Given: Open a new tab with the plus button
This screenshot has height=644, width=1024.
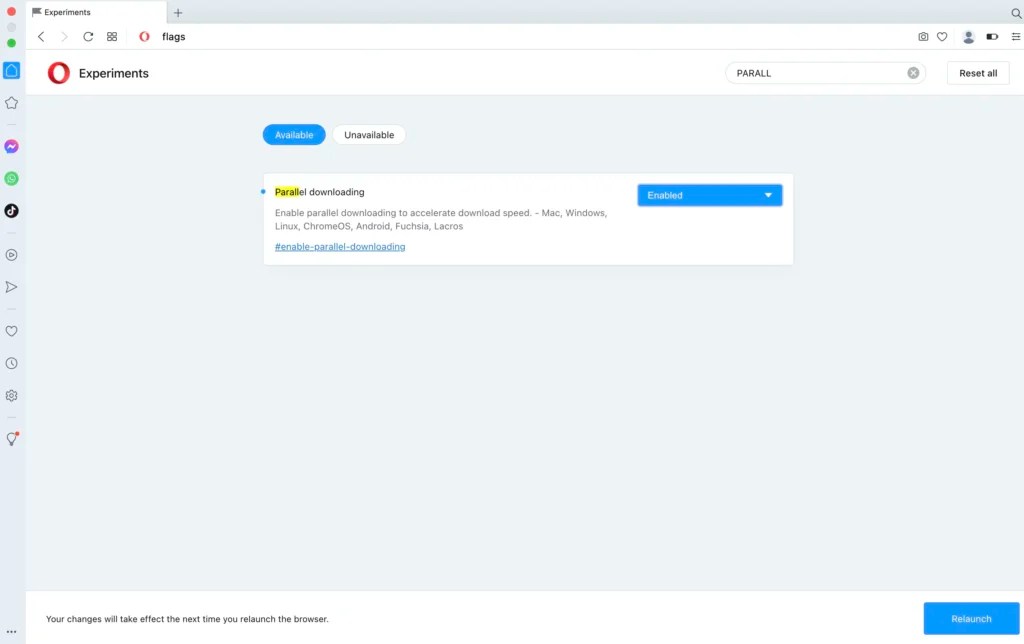Looking at the screenshot, I should click(x=178, y=13).
